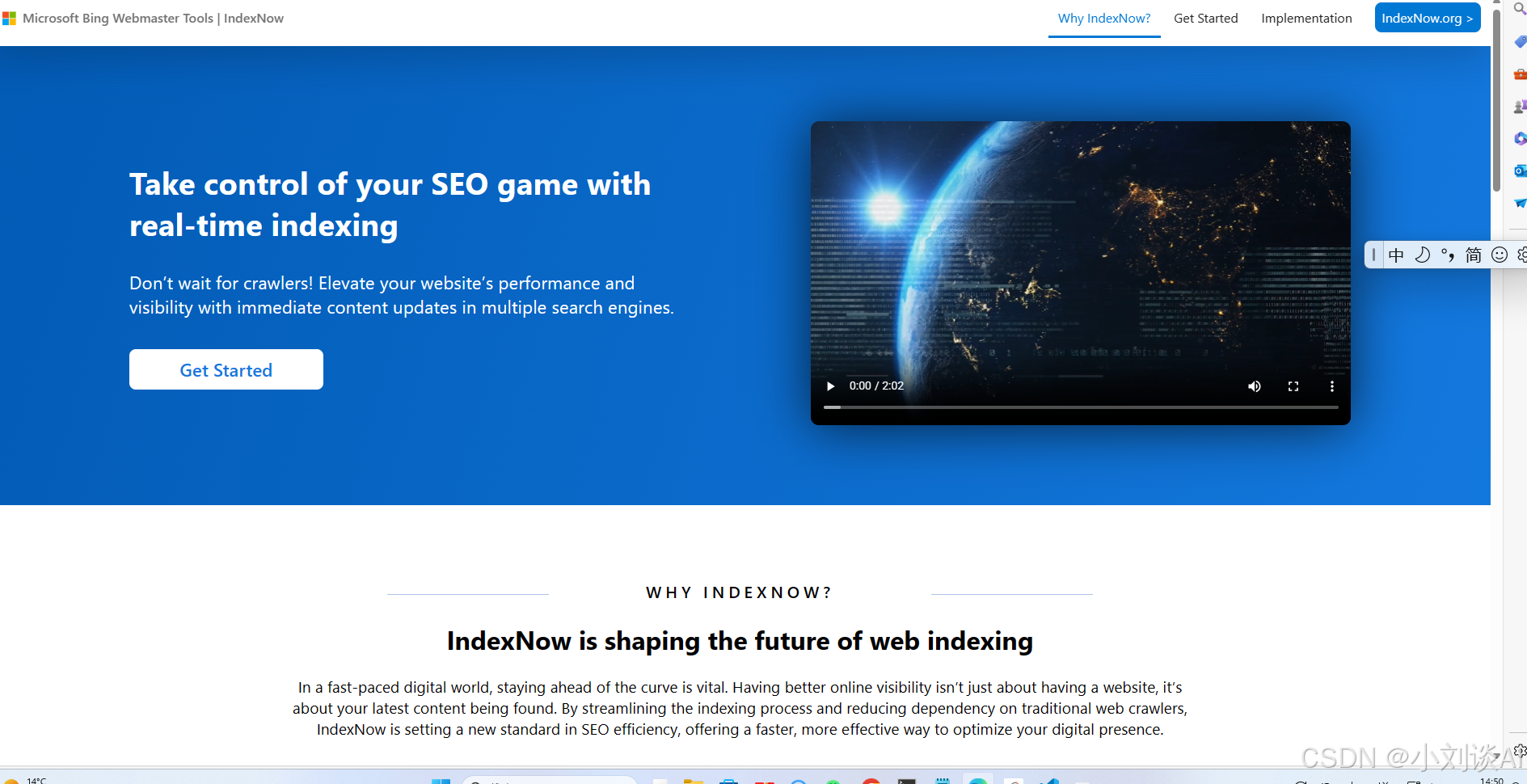This screenshot has height=784, width=1527.
Task: Open the Implementation nav item
Action: click(x=1306, y=19)
